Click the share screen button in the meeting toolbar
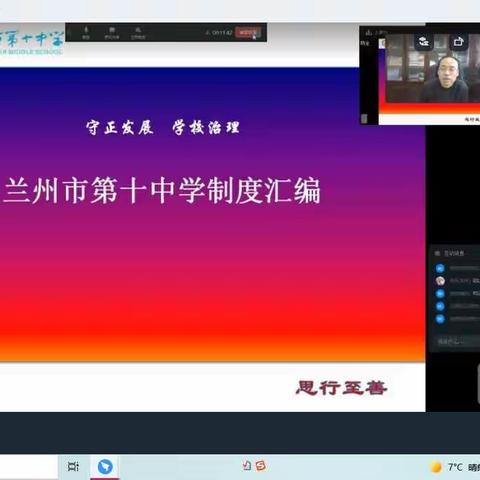 point(138,33)
